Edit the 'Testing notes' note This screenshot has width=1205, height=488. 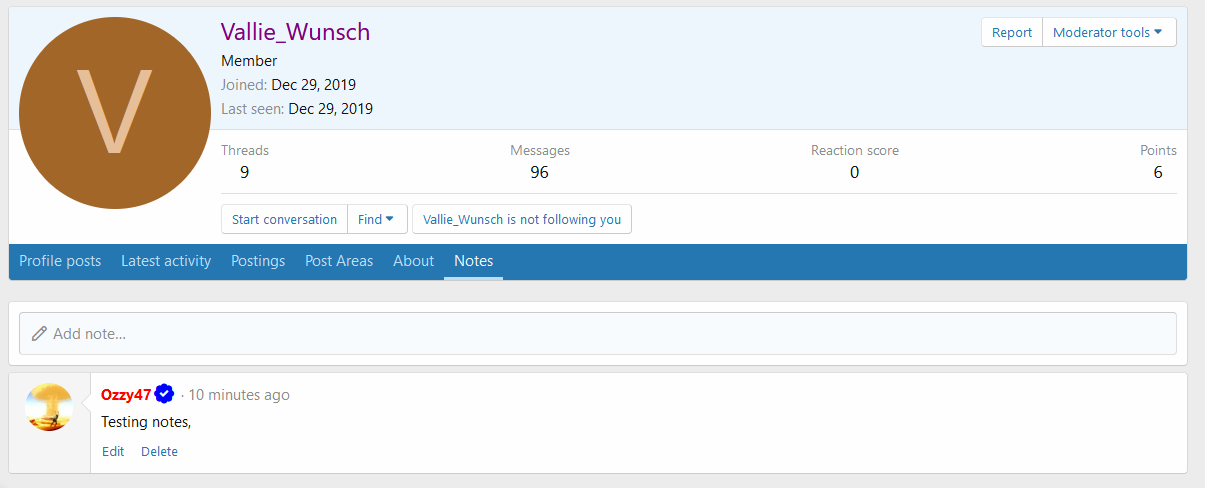[x=113, y=452]
